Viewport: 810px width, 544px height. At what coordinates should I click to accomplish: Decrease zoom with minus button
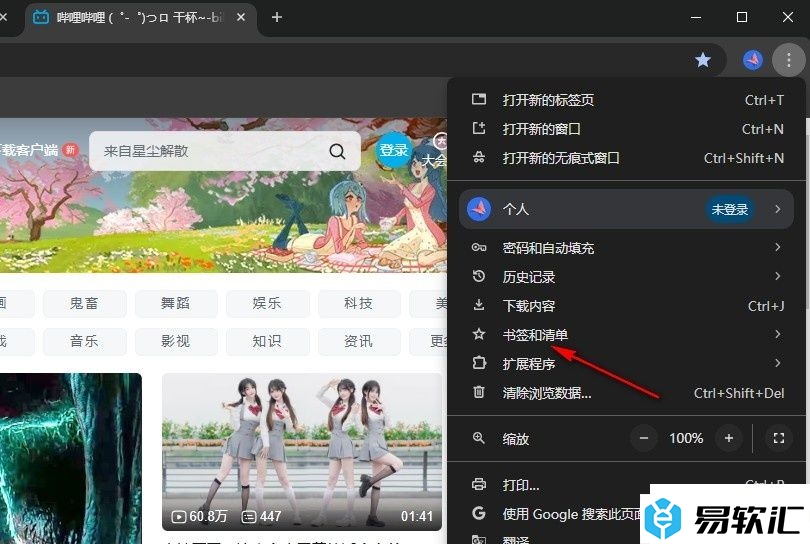pyautogui.click(x=644, y=438)
